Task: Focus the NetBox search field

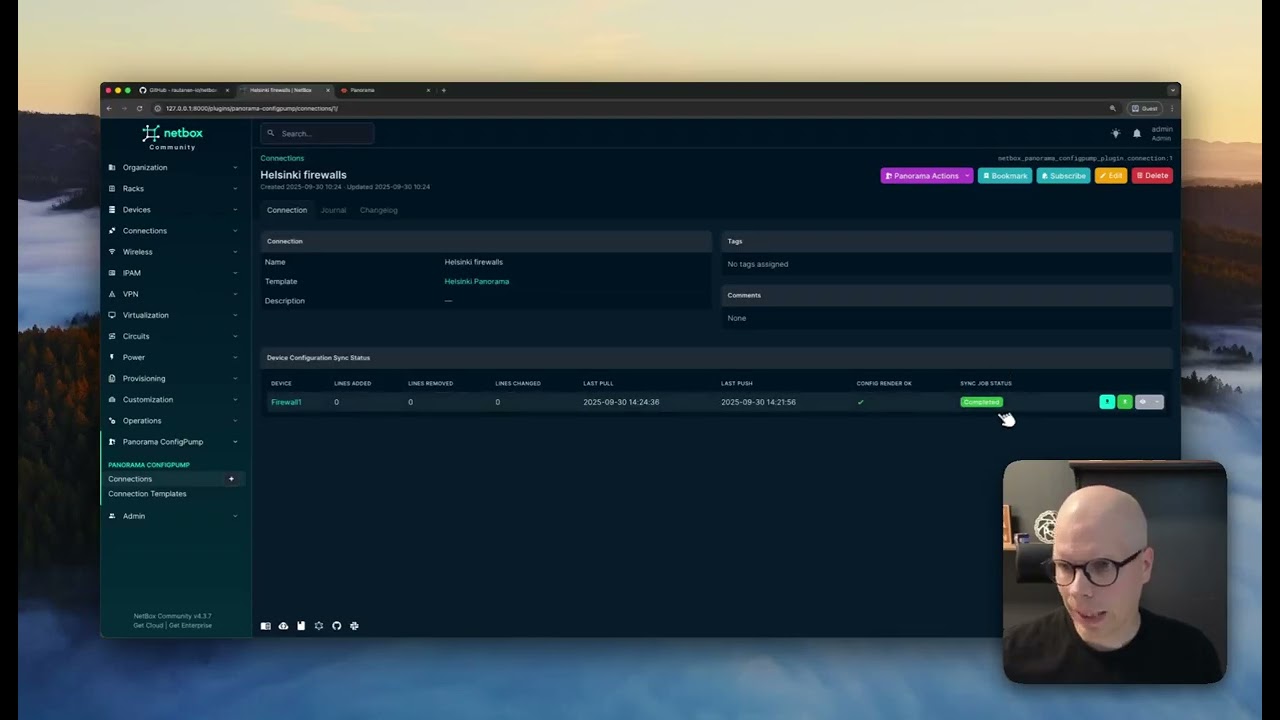Action: tap(317, 133)
